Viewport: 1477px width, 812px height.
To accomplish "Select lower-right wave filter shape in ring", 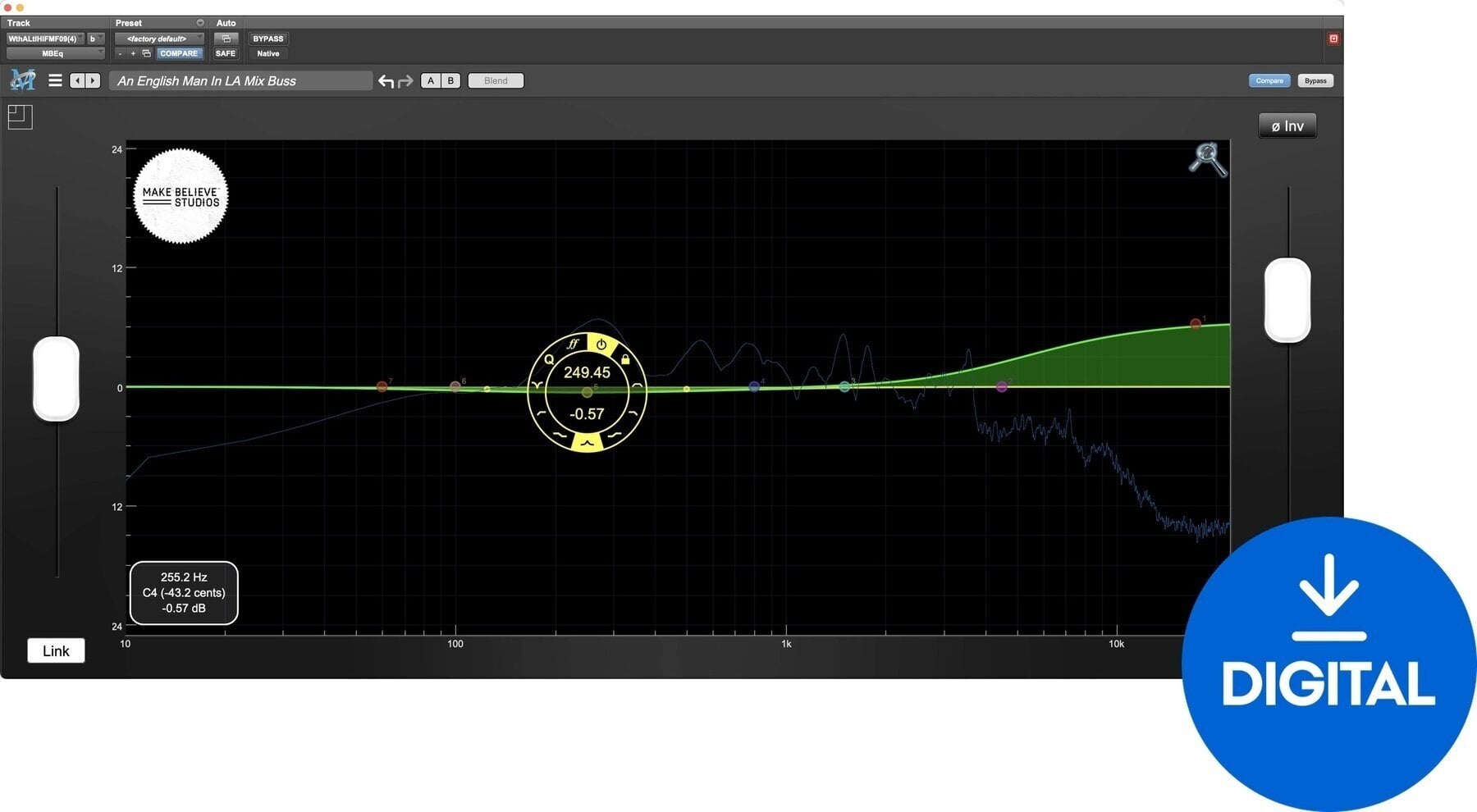I will pyautogui.click(x=615, y=435).
